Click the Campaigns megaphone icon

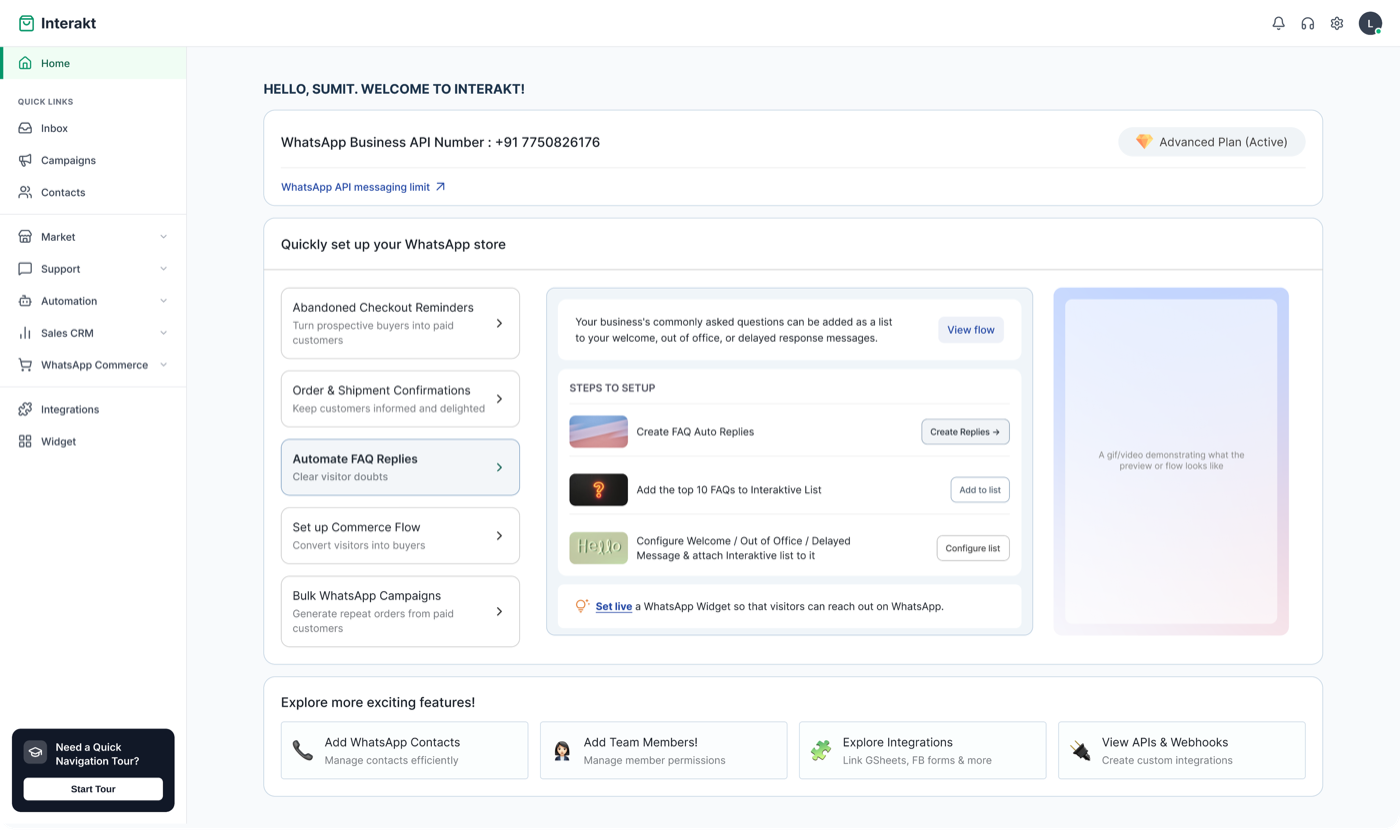(x=25, y=160)
